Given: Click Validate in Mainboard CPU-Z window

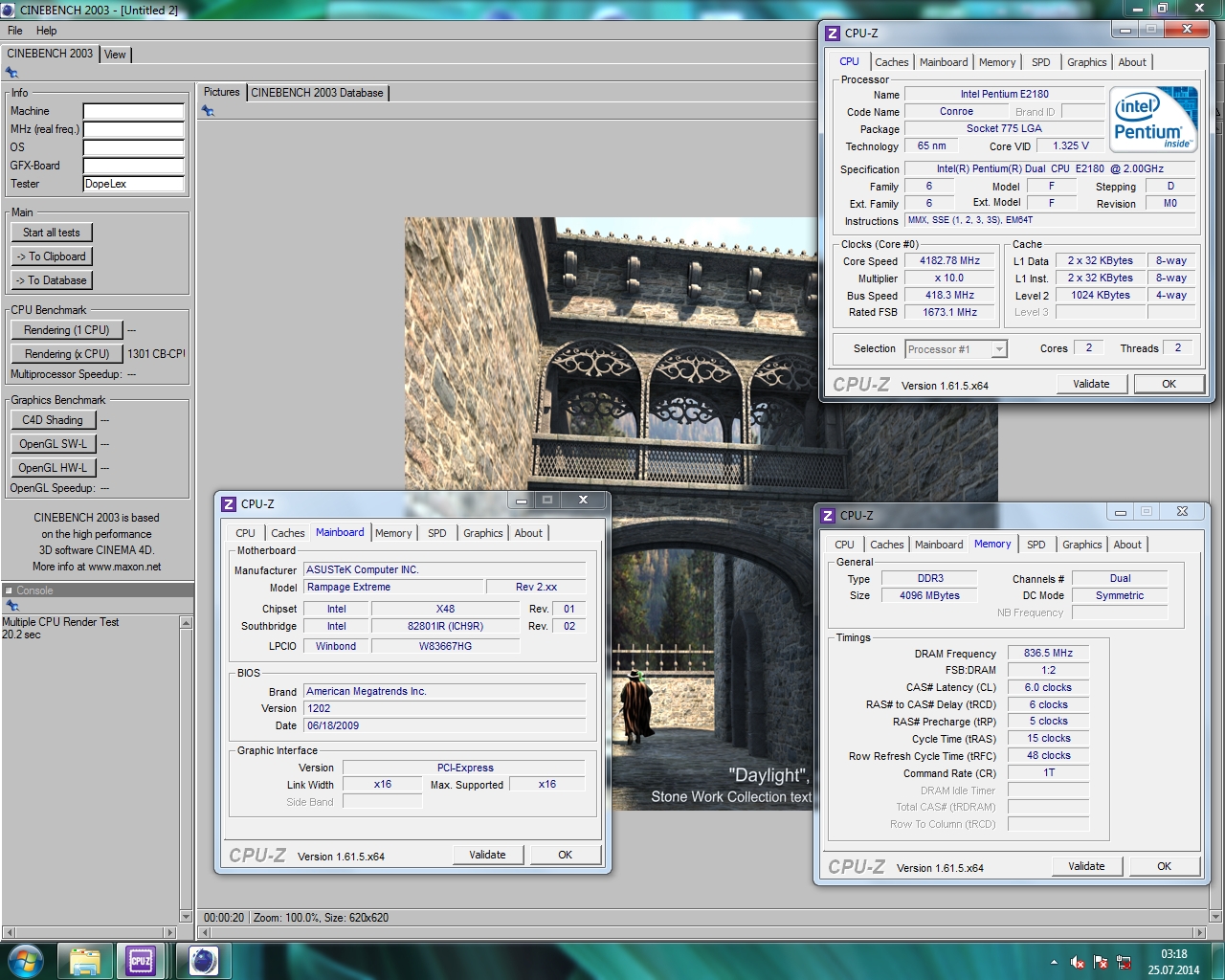Looking at the screenshot, I should coord(487,855).
